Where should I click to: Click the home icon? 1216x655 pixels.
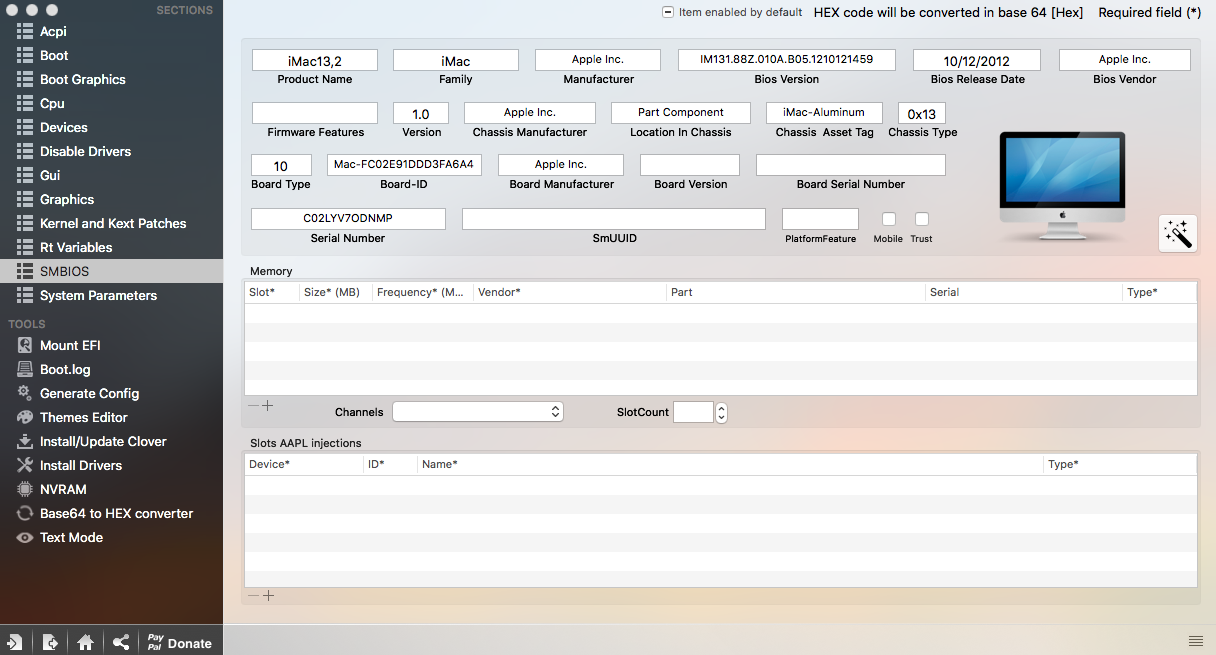[x=85, y=642]
